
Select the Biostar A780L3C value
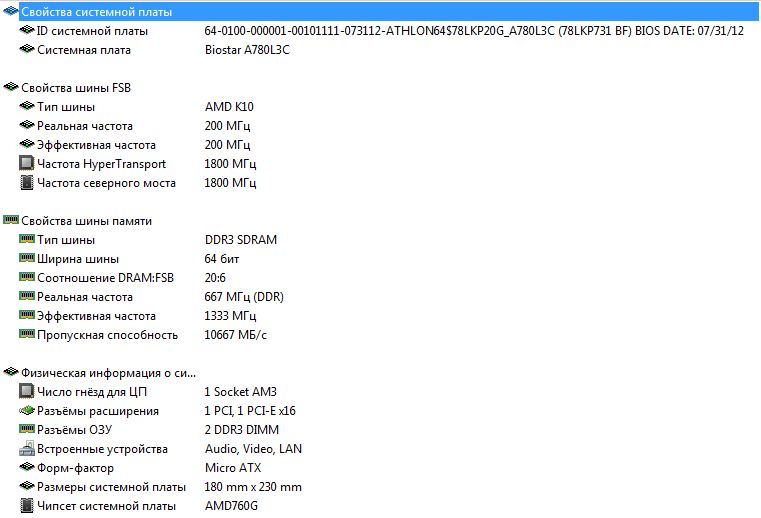(x=247, y=50)
